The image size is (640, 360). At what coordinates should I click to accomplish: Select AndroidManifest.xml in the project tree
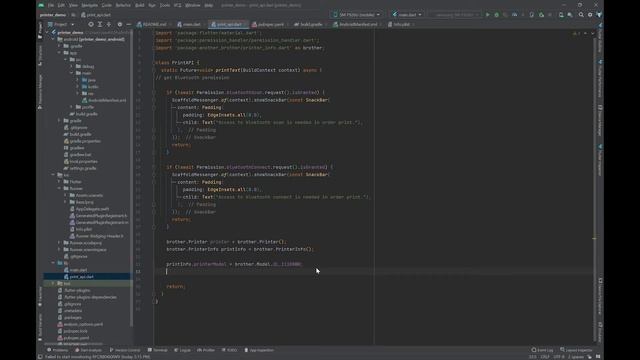(107, 100)
